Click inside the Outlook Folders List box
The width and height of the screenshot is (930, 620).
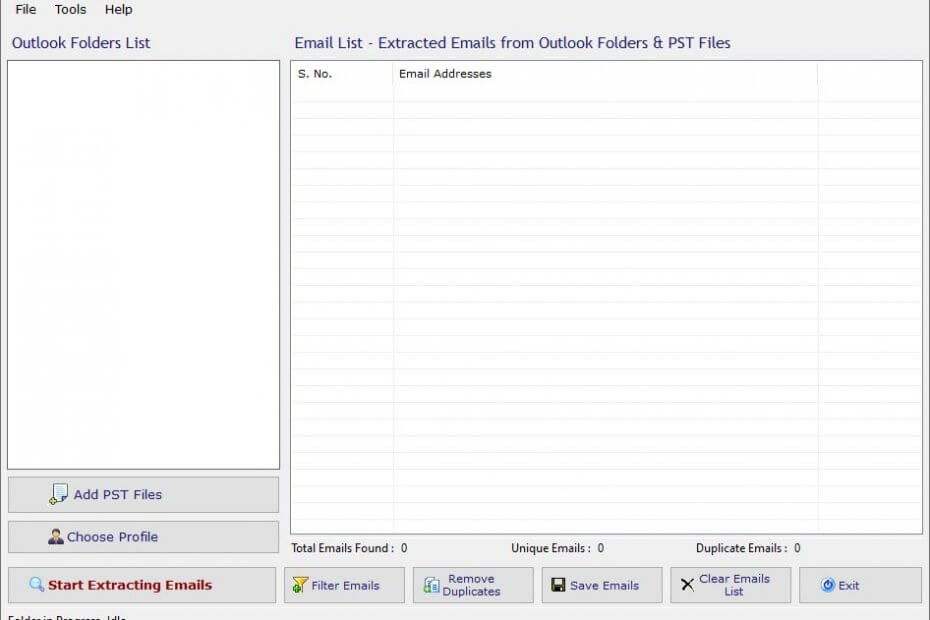click(143, 265)
